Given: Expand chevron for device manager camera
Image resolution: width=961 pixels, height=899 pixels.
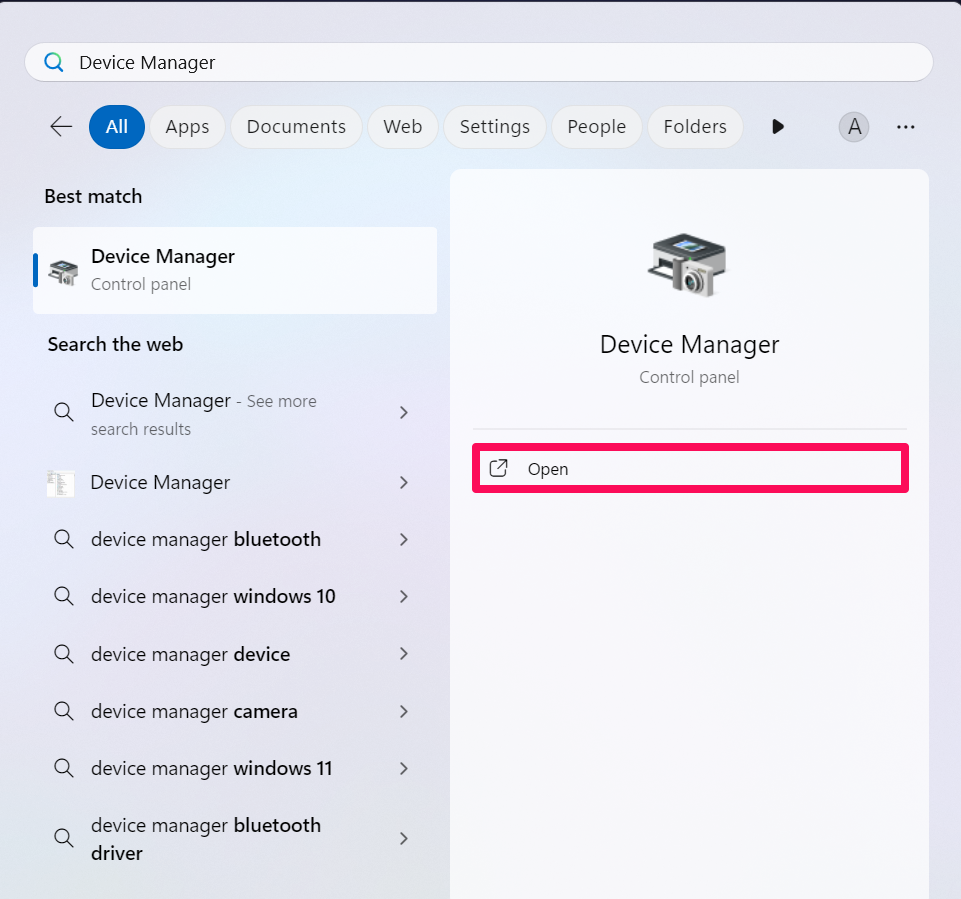Looking at the screenshot, I should point(403,711).
